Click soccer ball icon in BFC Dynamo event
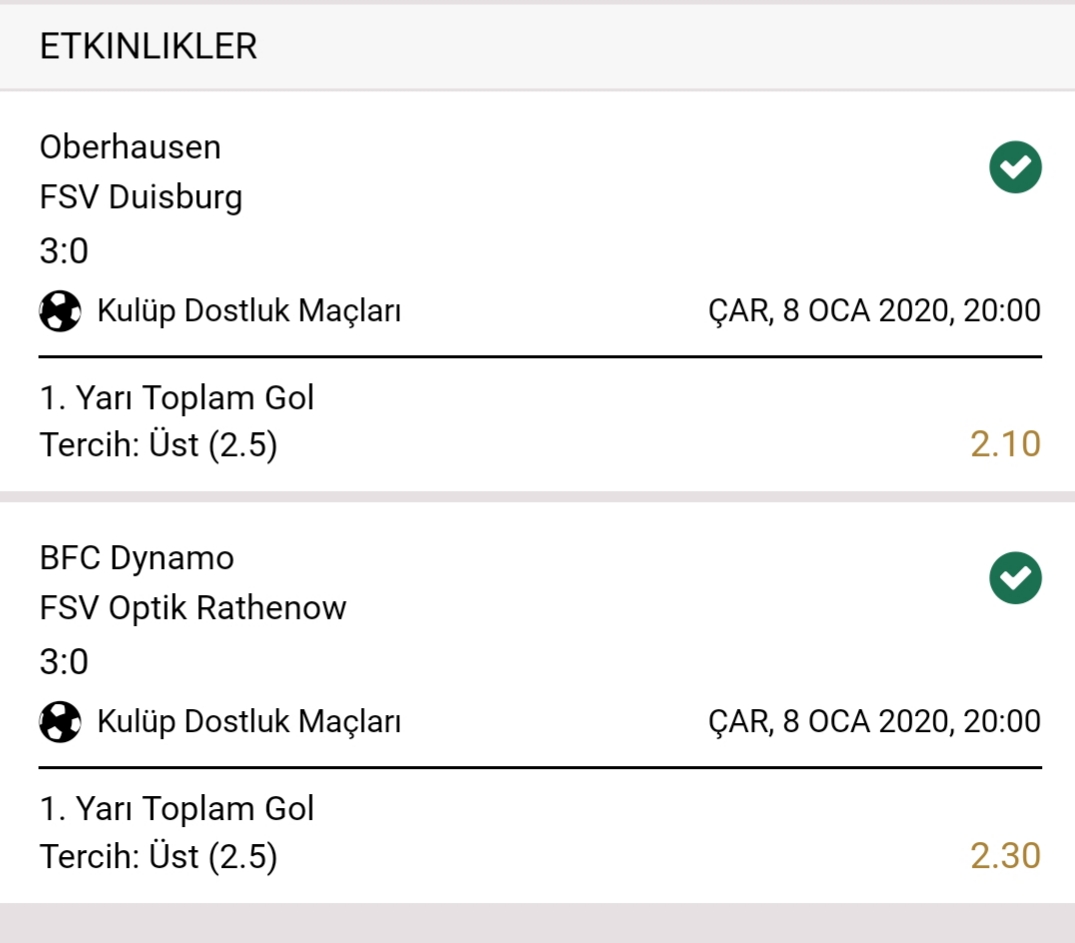Screen dimensions: 1075x943 pyautogui.click(x=60, y=722)
